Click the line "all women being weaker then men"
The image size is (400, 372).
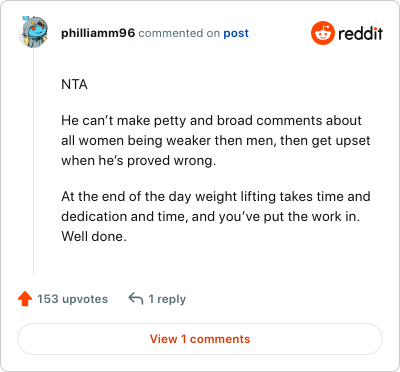click(x=216, y=141)
